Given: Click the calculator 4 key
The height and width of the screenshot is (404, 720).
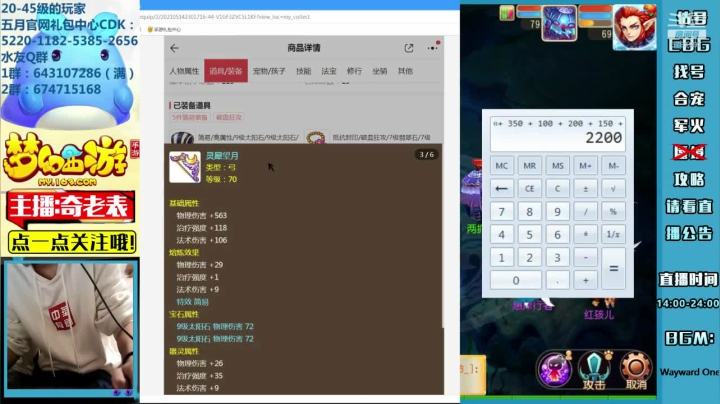Looking at the screenshot, I should point(501,235).
